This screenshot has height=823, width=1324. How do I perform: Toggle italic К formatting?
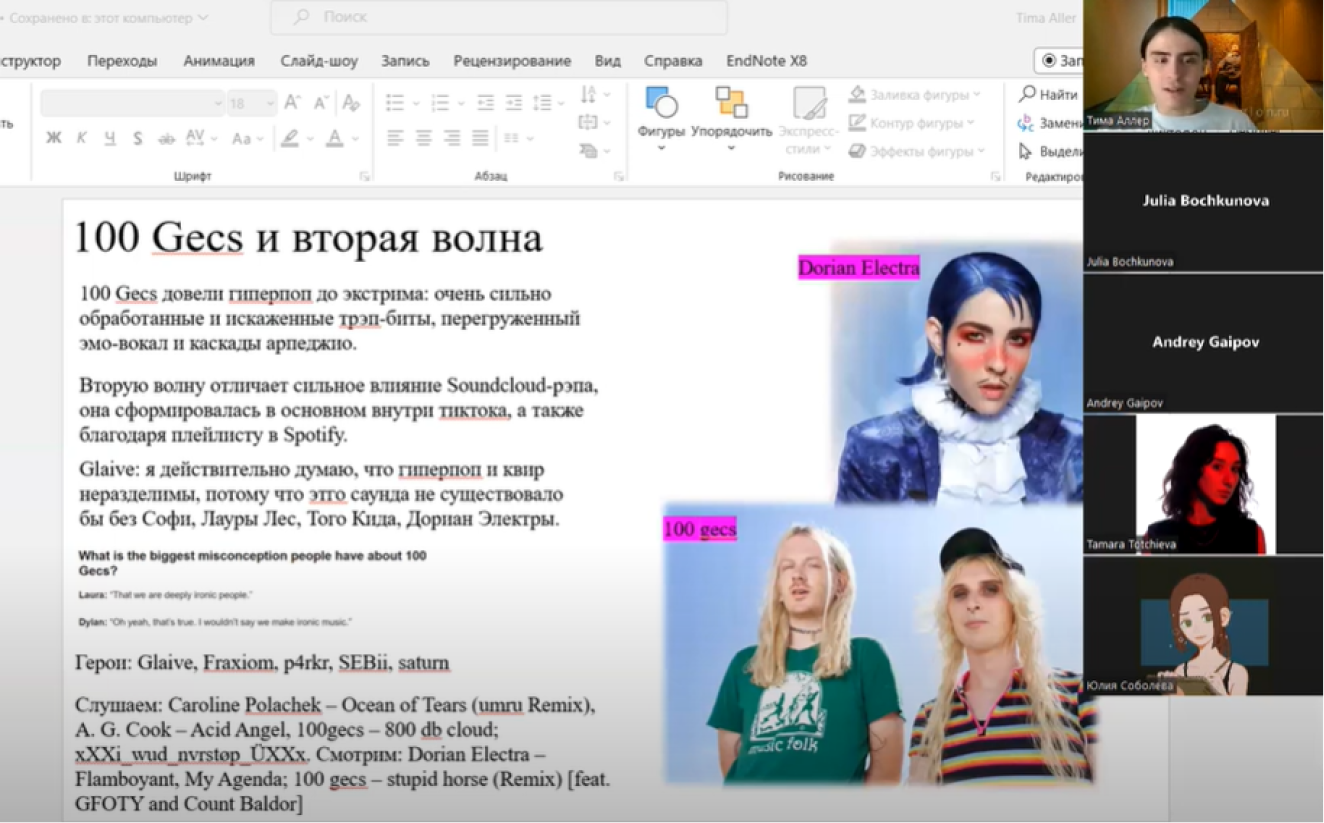(82, 138)
